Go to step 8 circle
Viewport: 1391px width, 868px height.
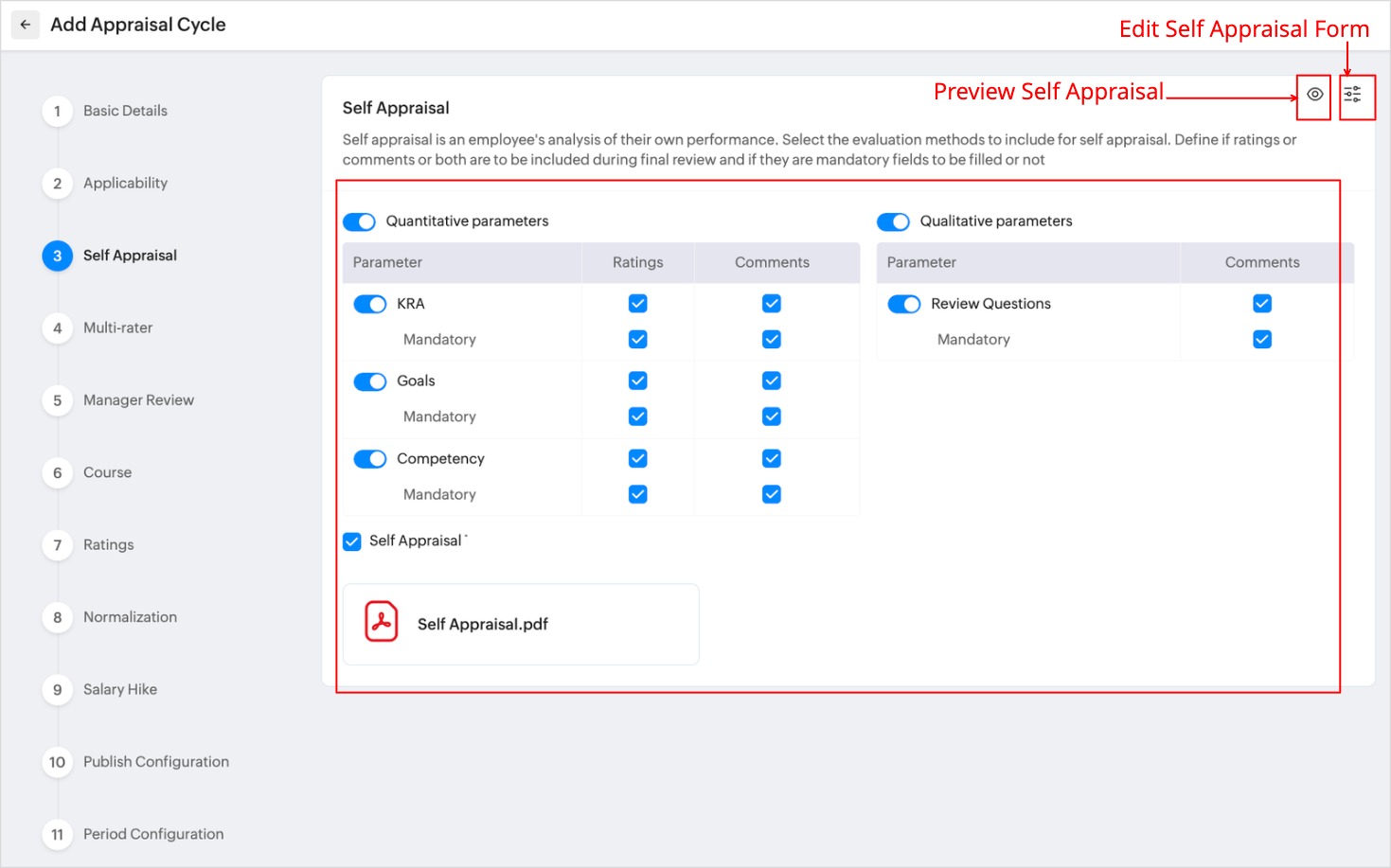point(58,617)
